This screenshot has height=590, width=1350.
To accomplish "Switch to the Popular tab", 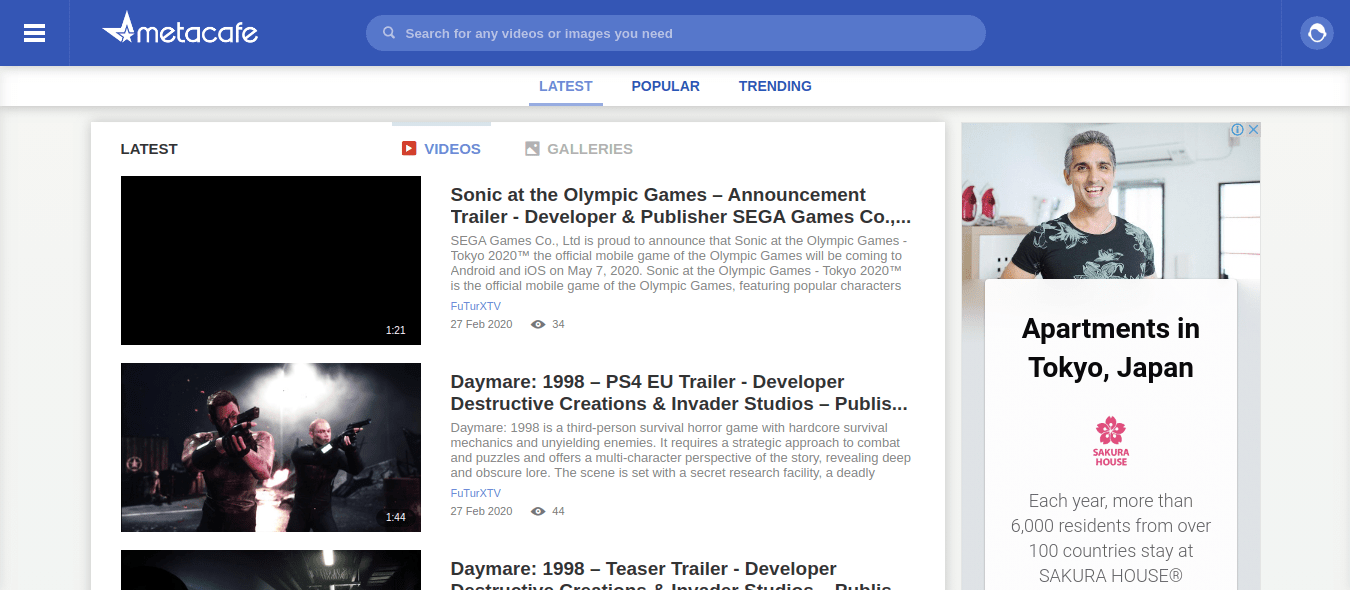I will click(x=666, y=86).
